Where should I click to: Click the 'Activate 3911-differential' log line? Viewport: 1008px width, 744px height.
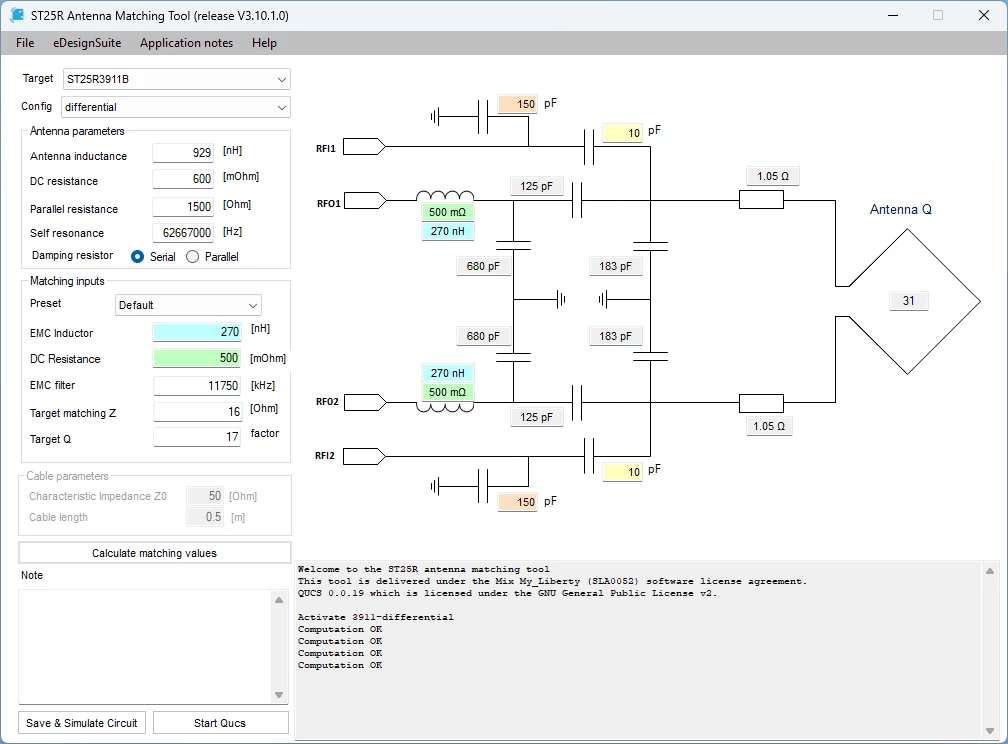[x=375, y=617]
